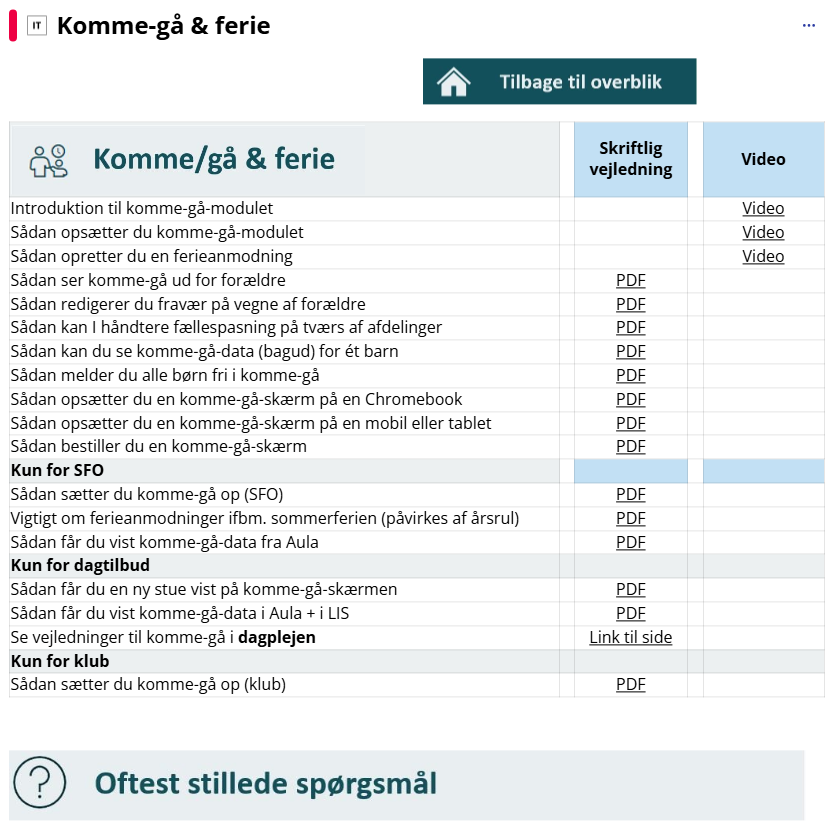Open PDF for Sådan bestiller du en komme-gå-skærm
The image size is (831, 832).
point(630,446)
